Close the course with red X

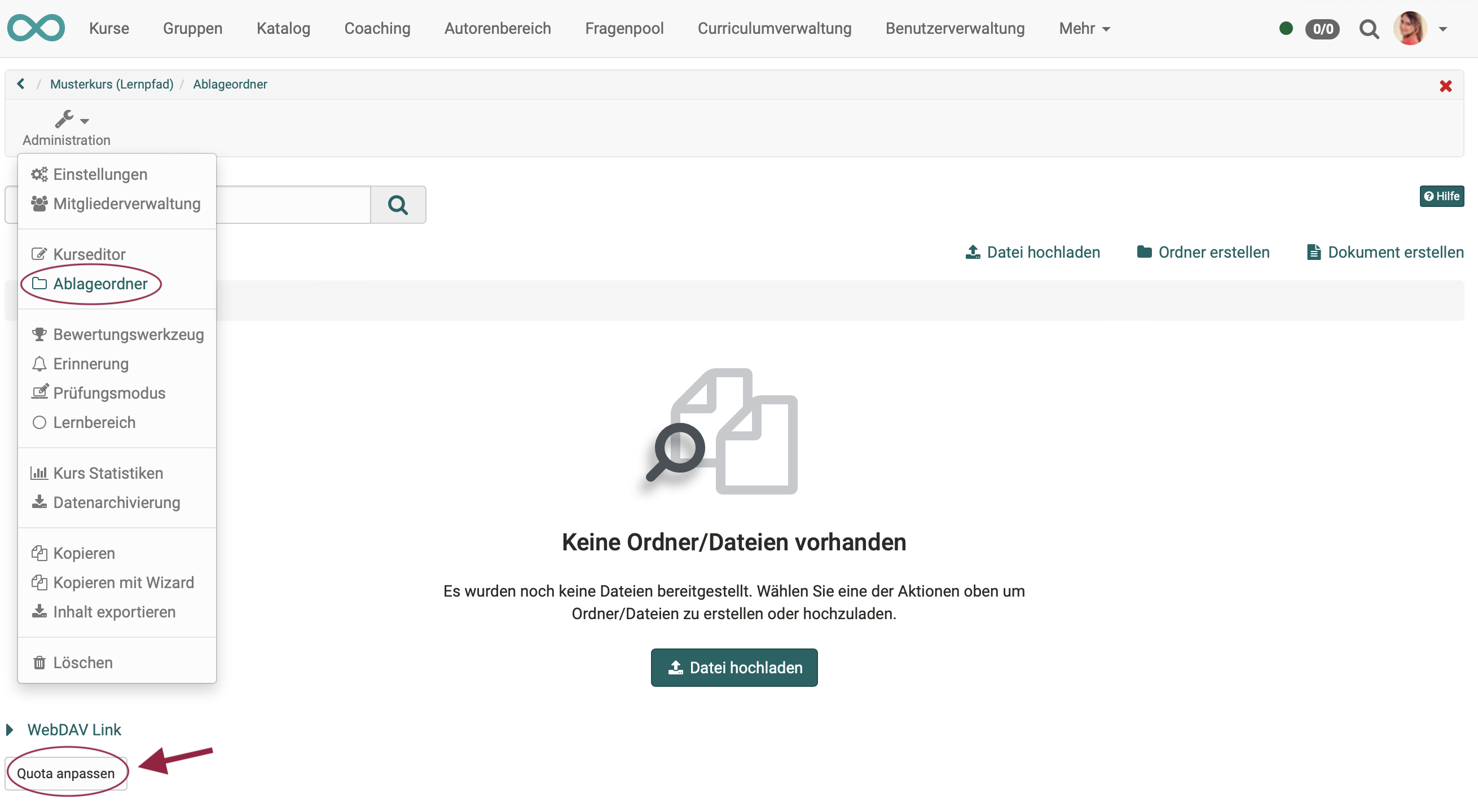(1445, 86)
